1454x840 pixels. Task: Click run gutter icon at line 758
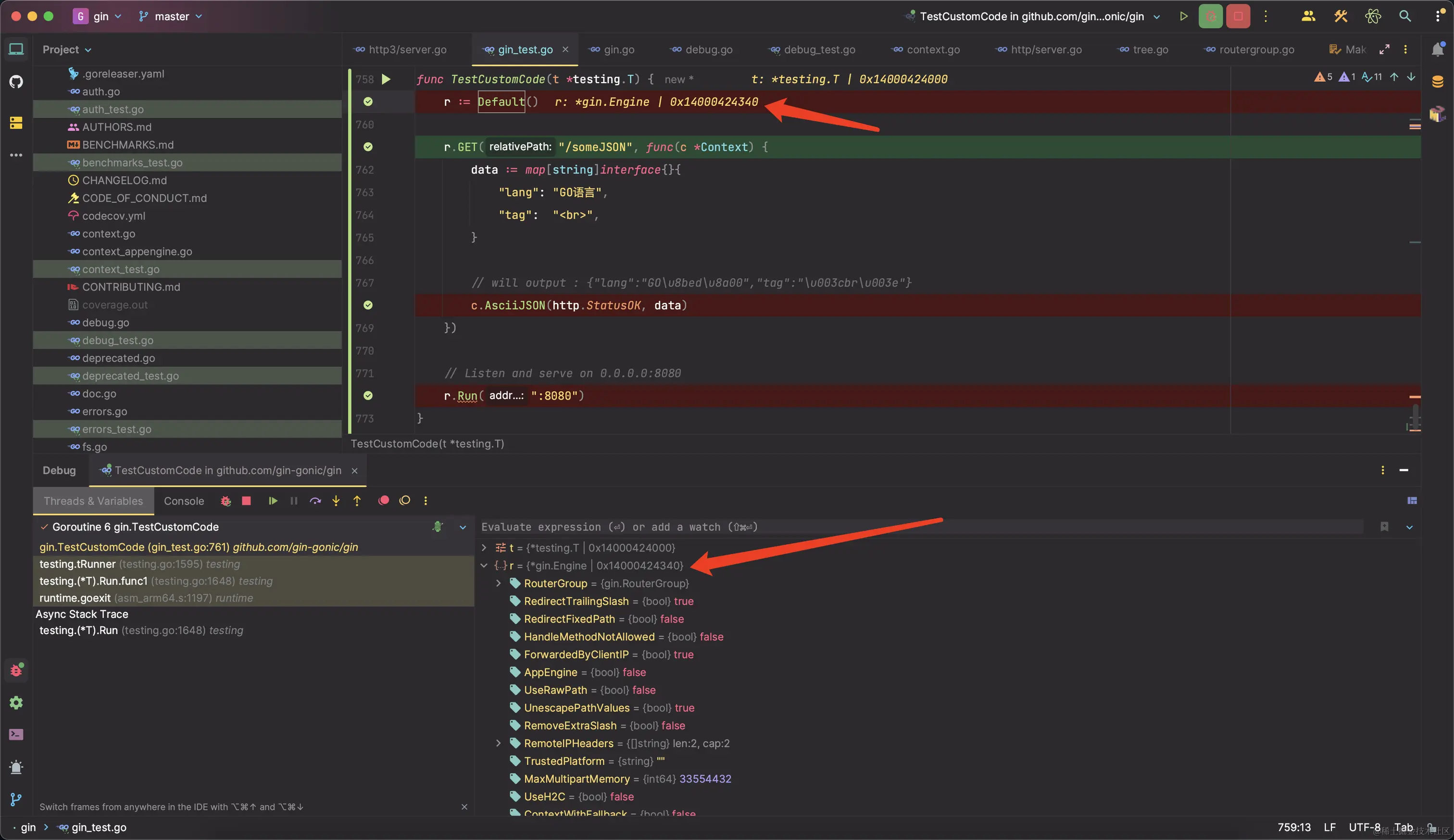[387, 79]
